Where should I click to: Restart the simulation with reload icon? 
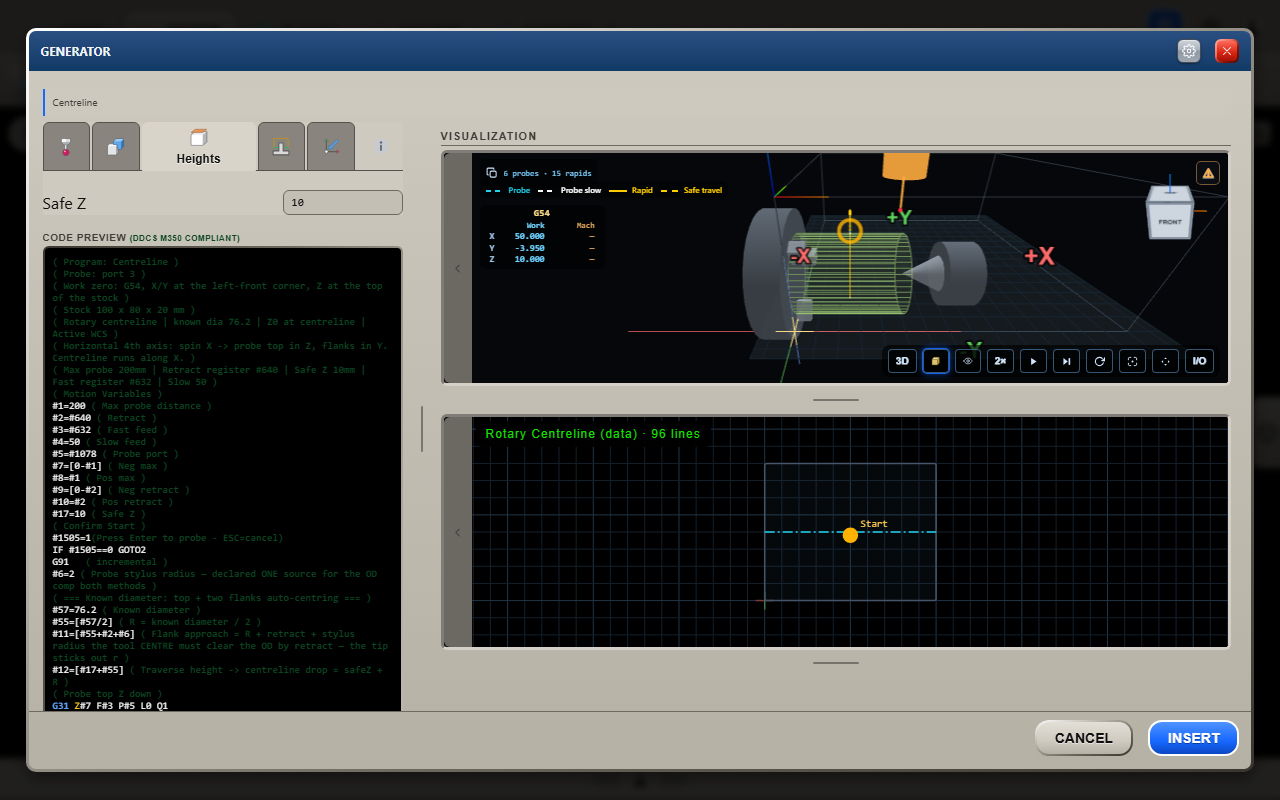tap(1100, 361)
